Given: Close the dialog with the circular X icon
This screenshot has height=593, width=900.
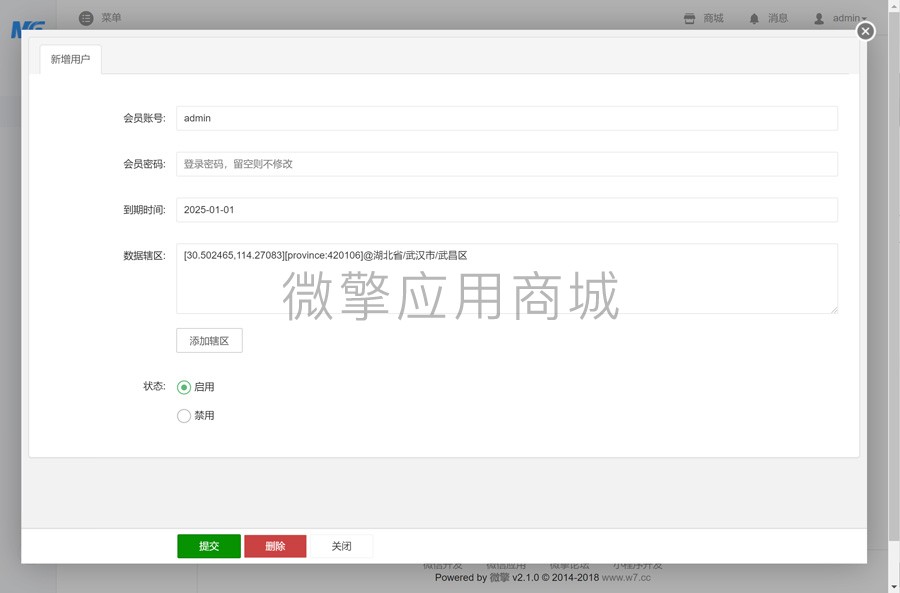Looking at the screenshot, I should click(x=864, y=31).
